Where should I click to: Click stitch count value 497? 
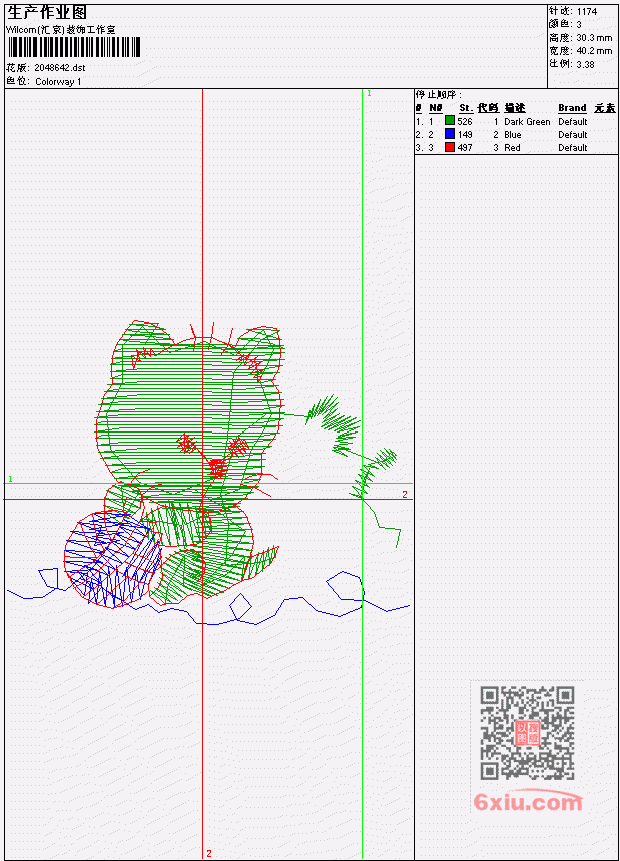click(x=465, y=148)
